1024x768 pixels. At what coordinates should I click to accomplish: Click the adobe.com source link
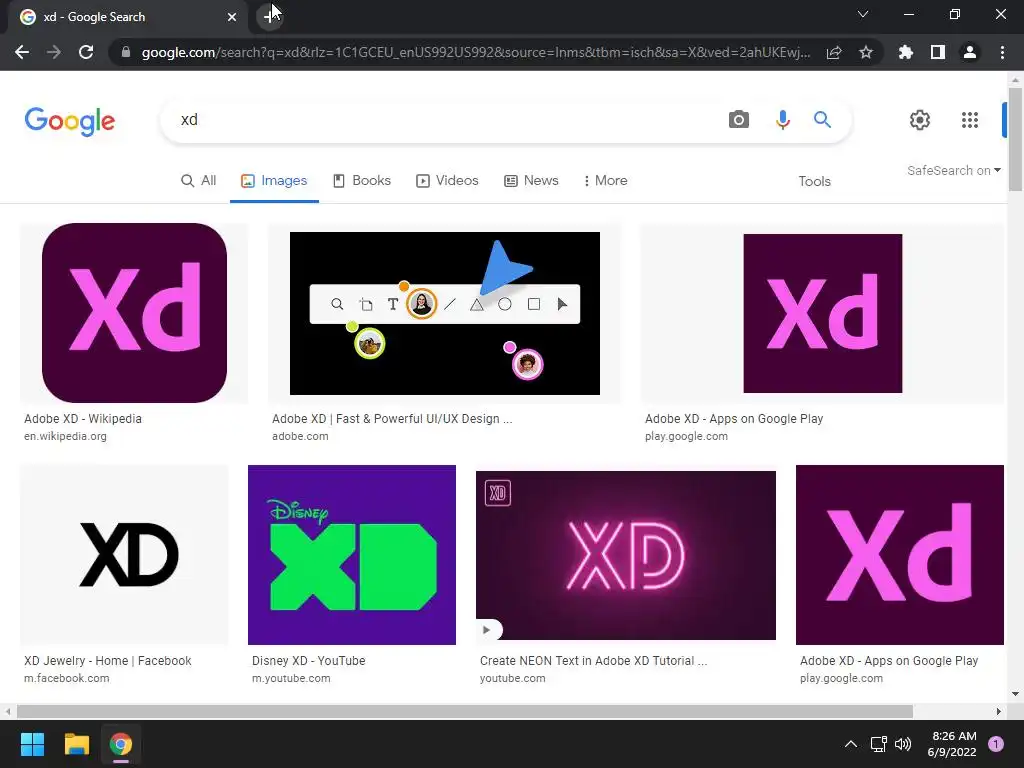[300, 436]
